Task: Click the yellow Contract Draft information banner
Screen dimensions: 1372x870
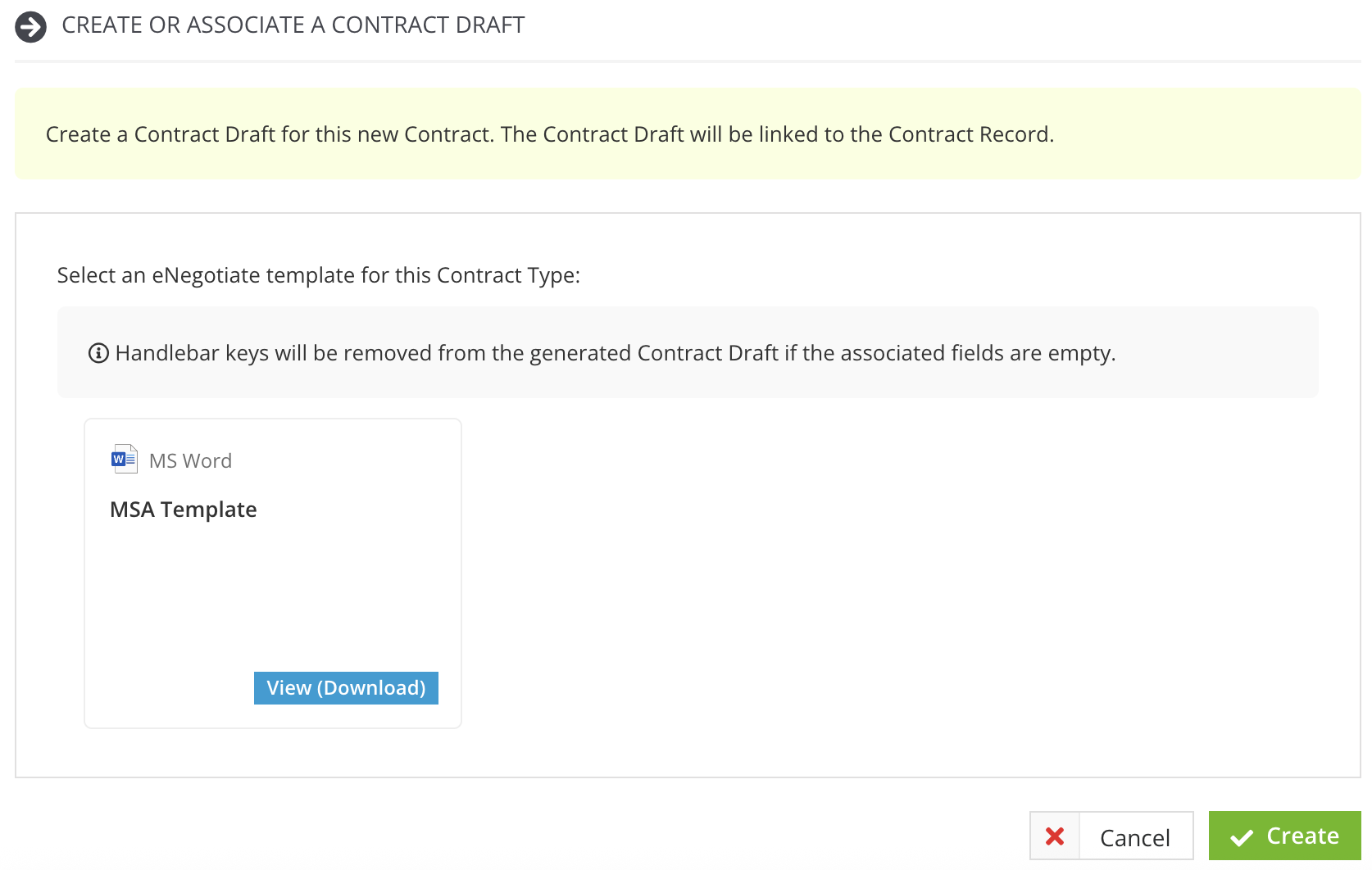Action: (x=688, y=134)
